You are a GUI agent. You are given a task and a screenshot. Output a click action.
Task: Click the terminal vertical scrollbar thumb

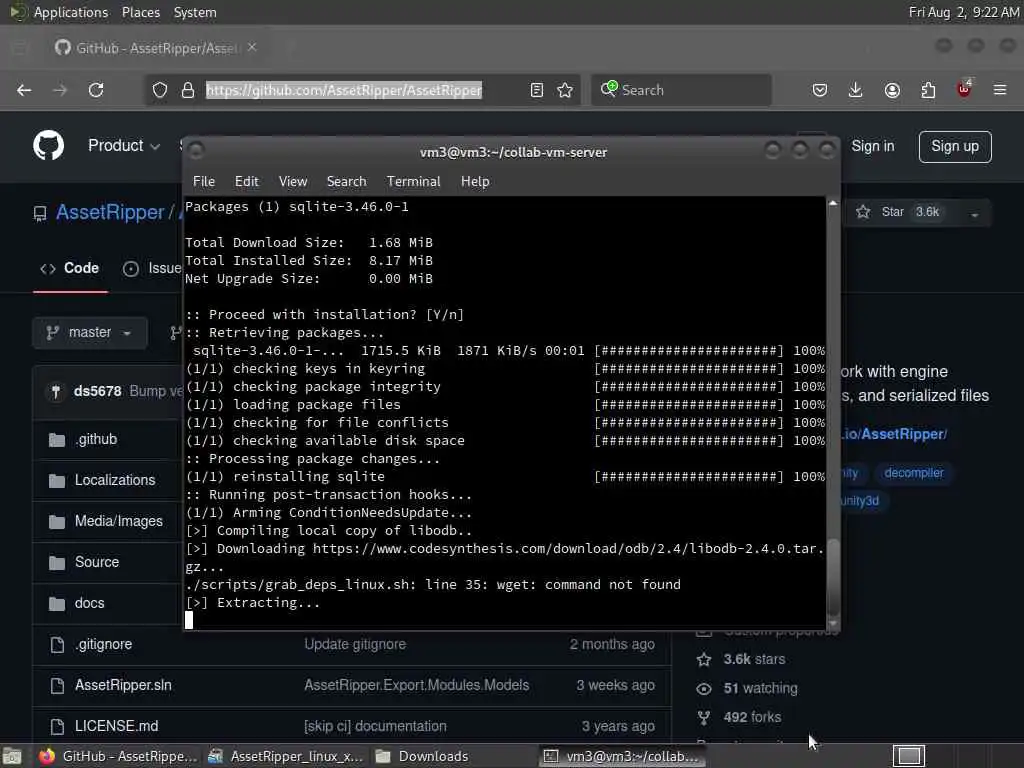pyautogui.click(x=833, y=576)
